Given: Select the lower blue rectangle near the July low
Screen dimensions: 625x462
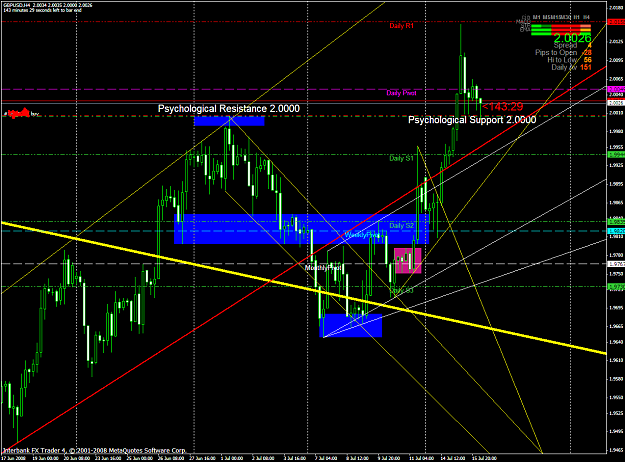Looking at the screenshot, I should [x=351, y=325].
